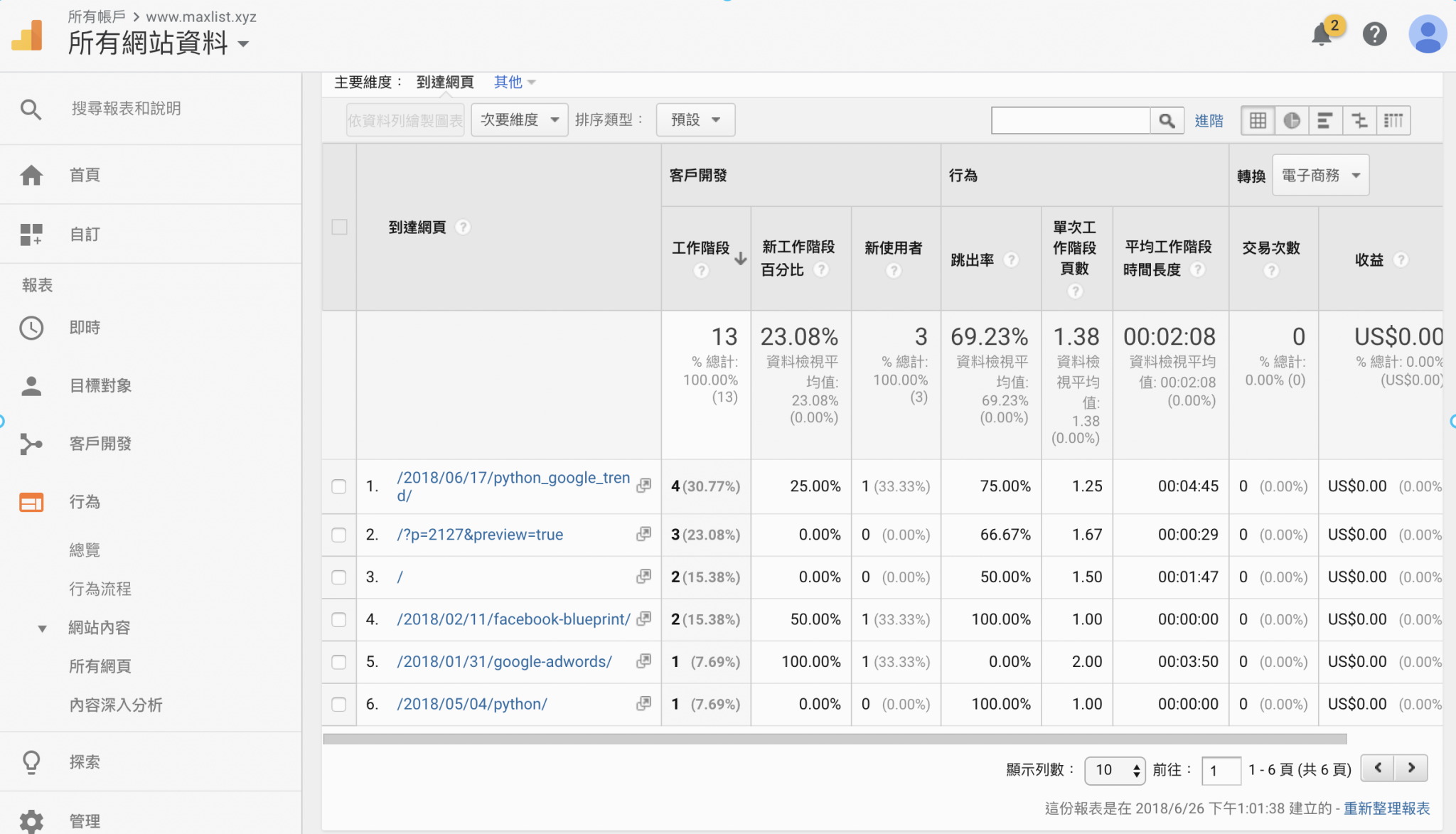Click the search magnifier in sidebar
The height and width of the screenshot is (834, 1456).
31,109
